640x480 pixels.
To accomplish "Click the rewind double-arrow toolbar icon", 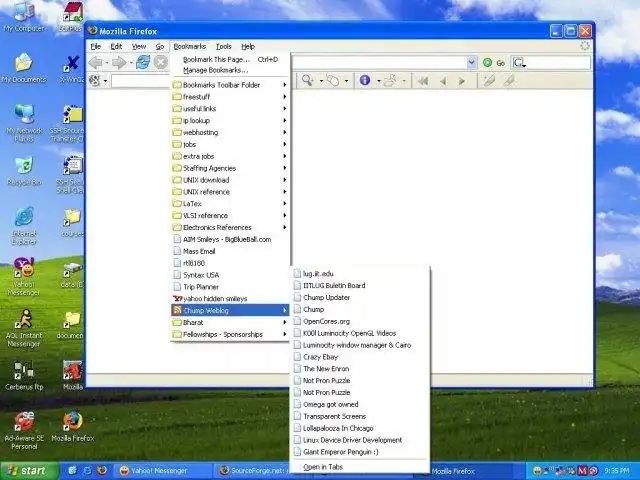I will [422, 81].
